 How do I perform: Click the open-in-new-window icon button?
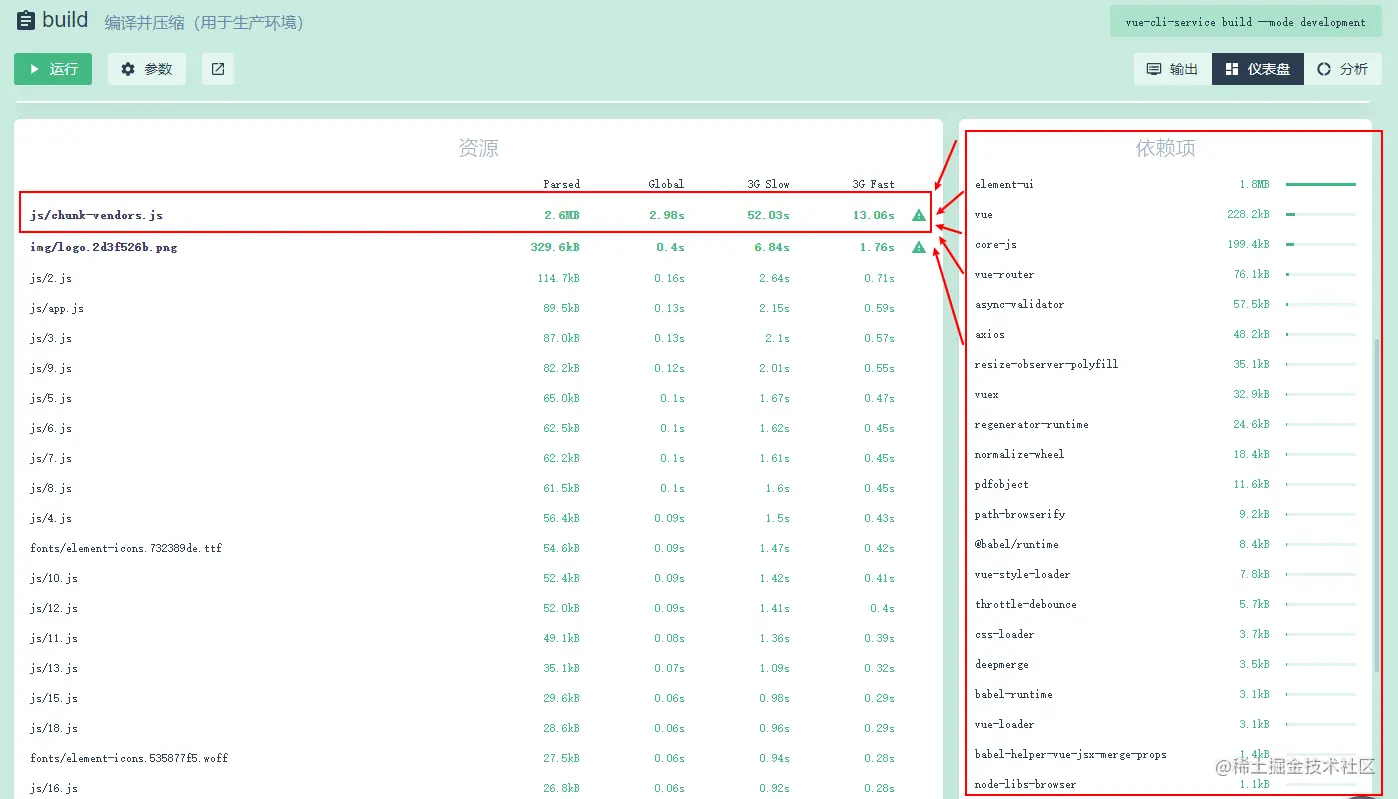[218, 69]
